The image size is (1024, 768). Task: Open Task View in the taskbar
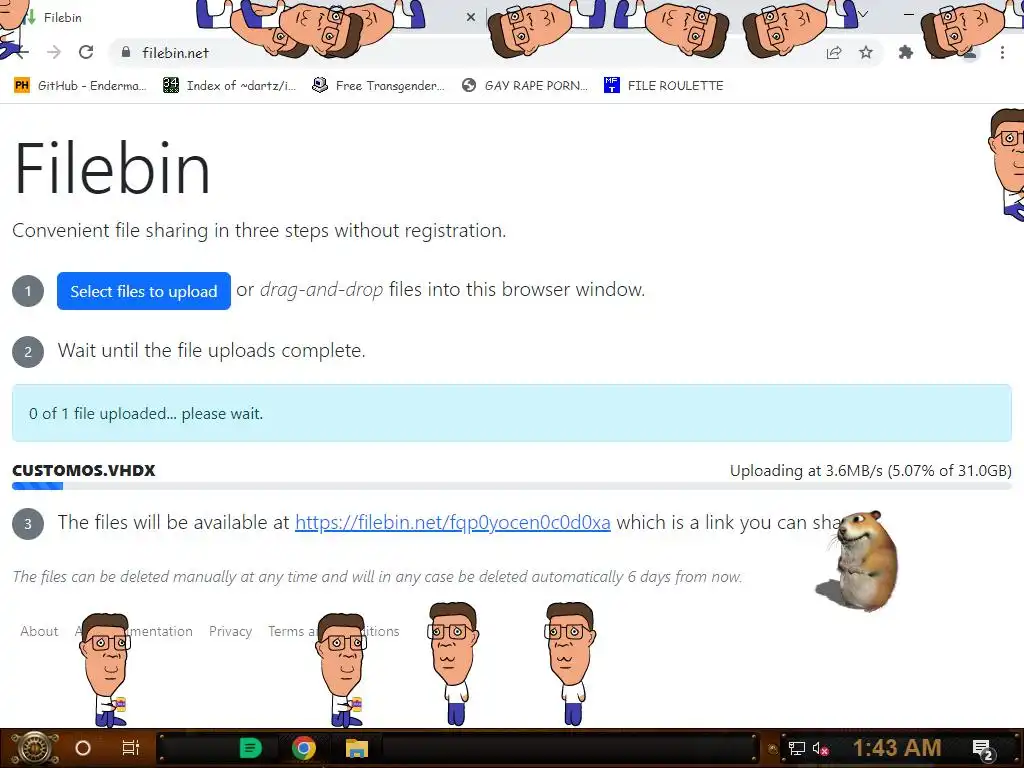[x=131, y=748]
